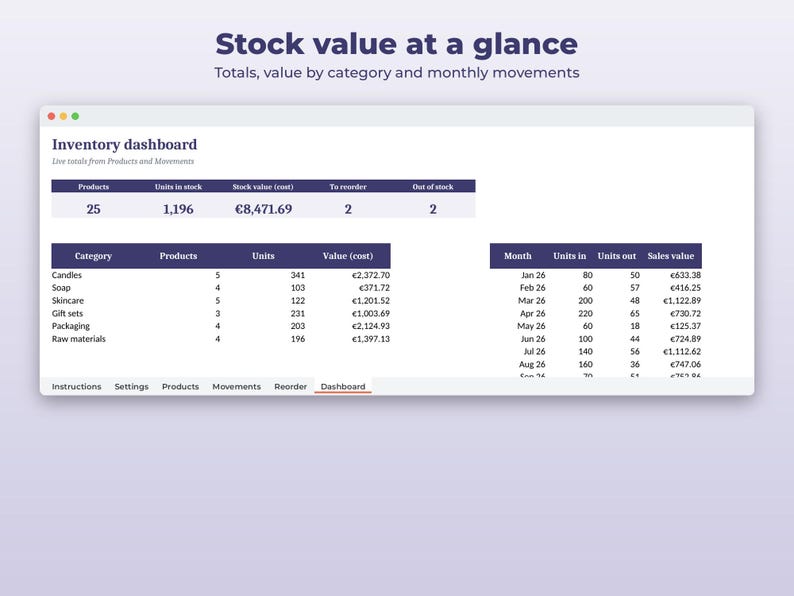Viewport: 794px width, 596px height.
Task: Click Jul 26 sales value €1,112.62
Action: 682,351
